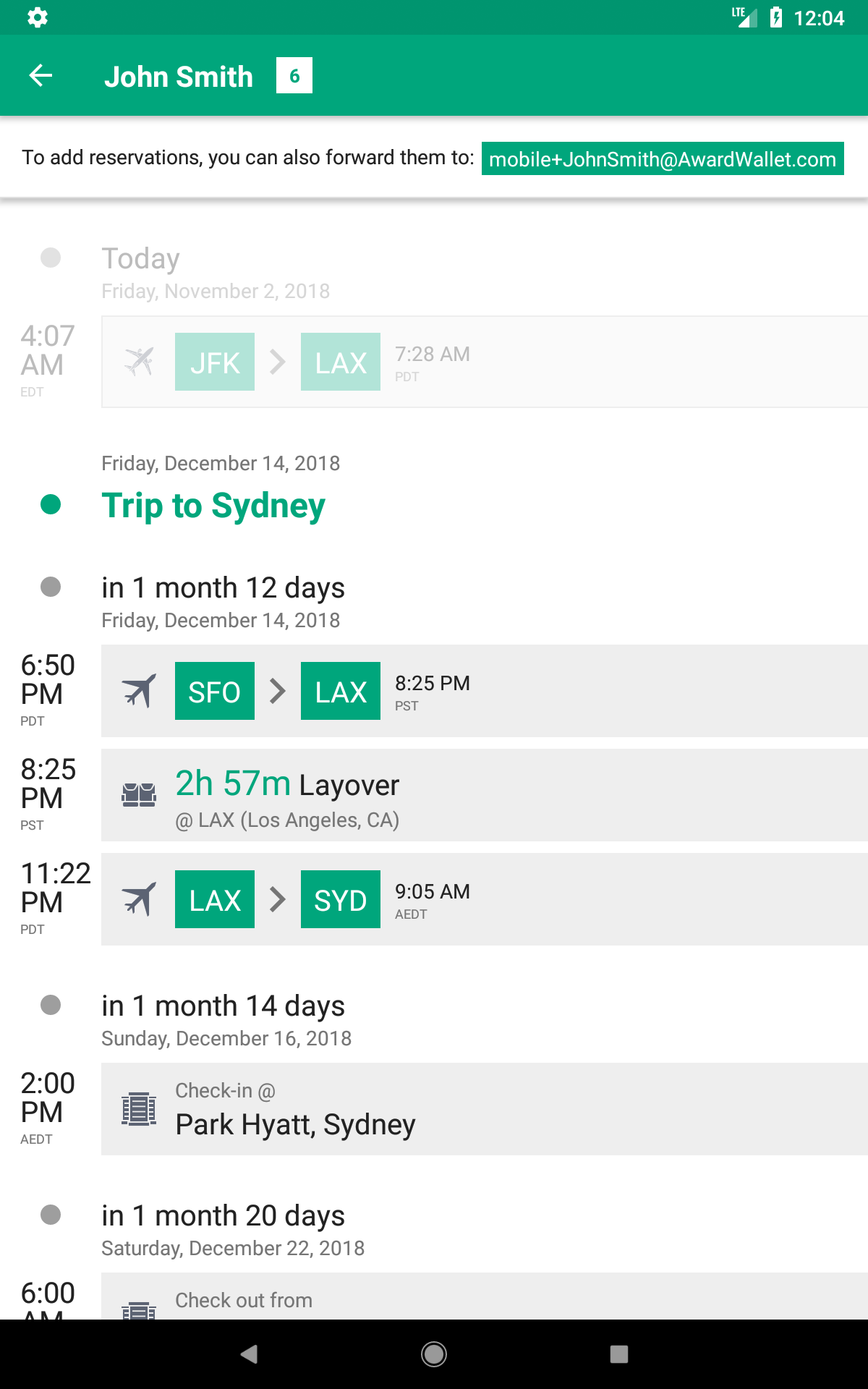Tap the back arrow in header
The height and width of the screenshot is (1389, 868).
point(41,75)
